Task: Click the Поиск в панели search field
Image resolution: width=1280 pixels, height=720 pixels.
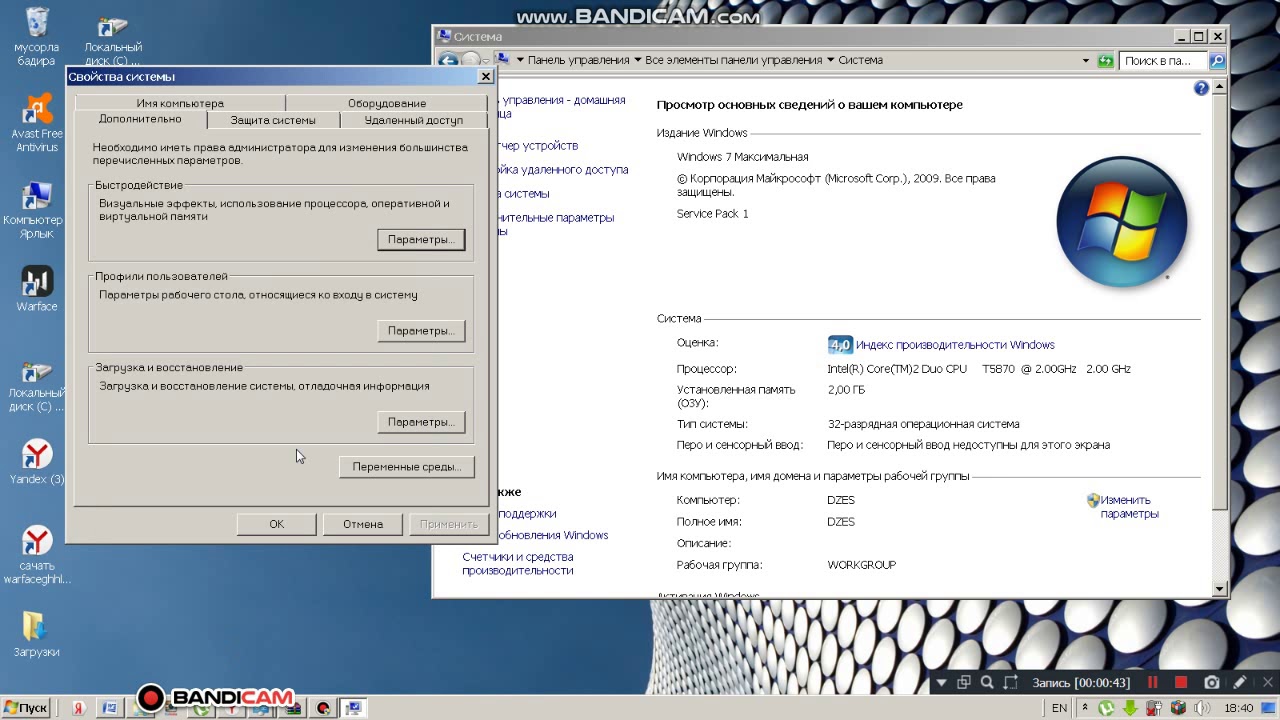Action: pyautogui.click(x=1163, y=61)
